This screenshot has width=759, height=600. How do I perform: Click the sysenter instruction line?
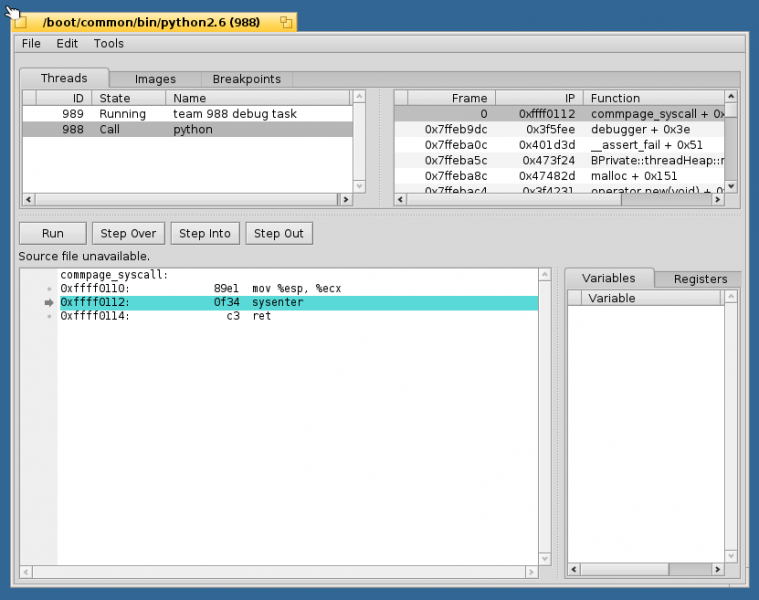point(299,302)
